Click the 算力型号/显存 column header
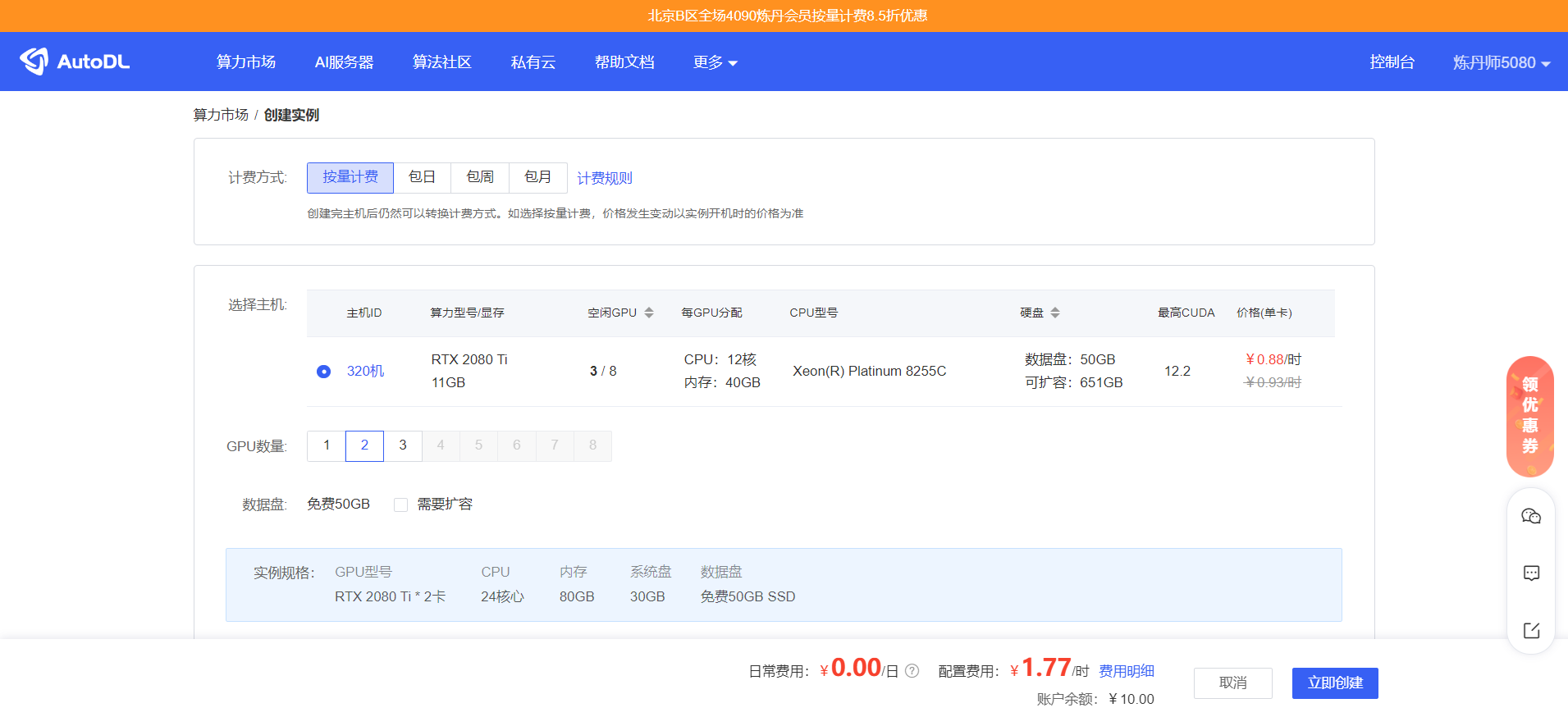 pos(468,313)
